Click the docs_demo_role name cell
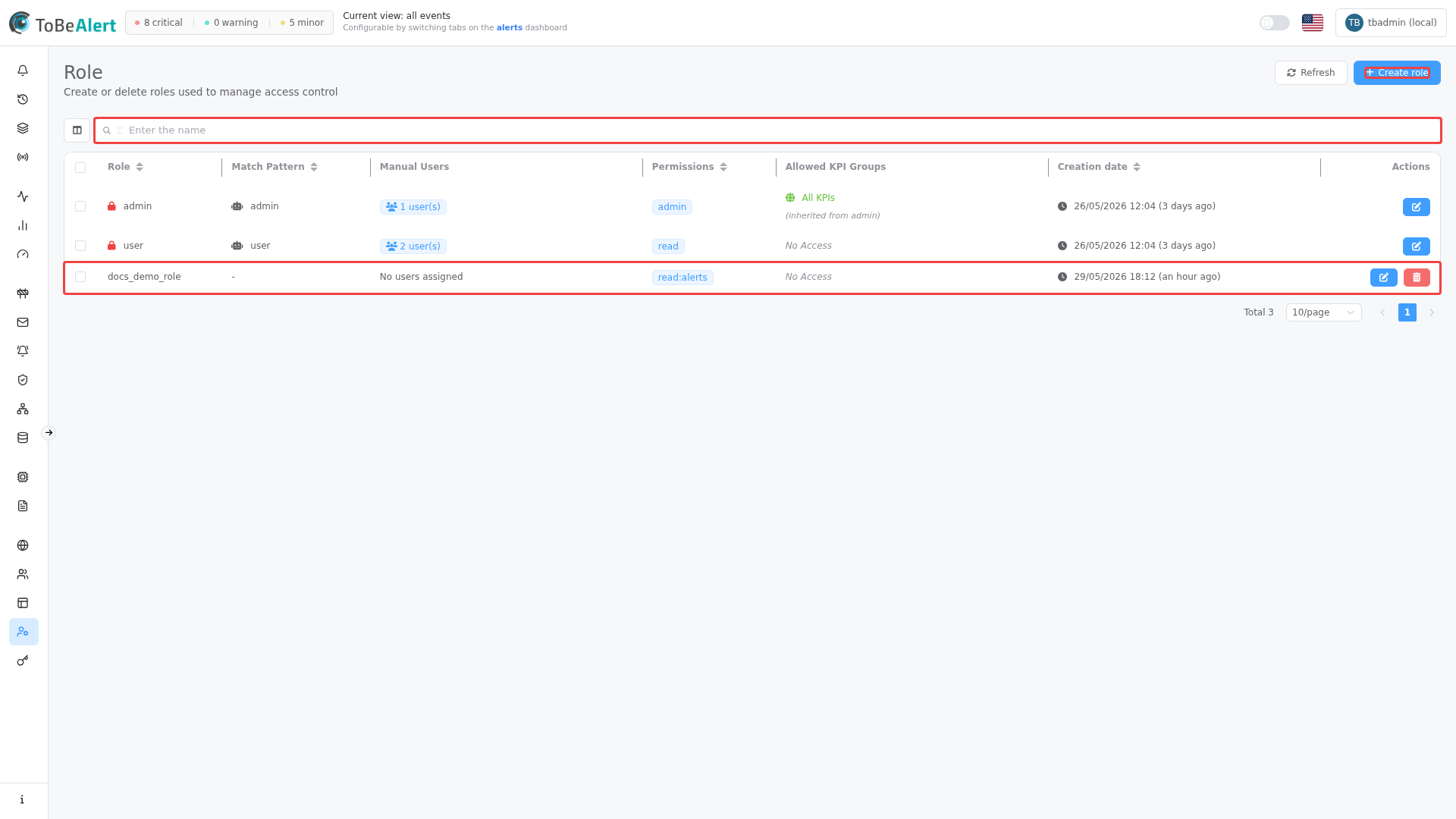1456x819 pixels. (x=144, y=277)
